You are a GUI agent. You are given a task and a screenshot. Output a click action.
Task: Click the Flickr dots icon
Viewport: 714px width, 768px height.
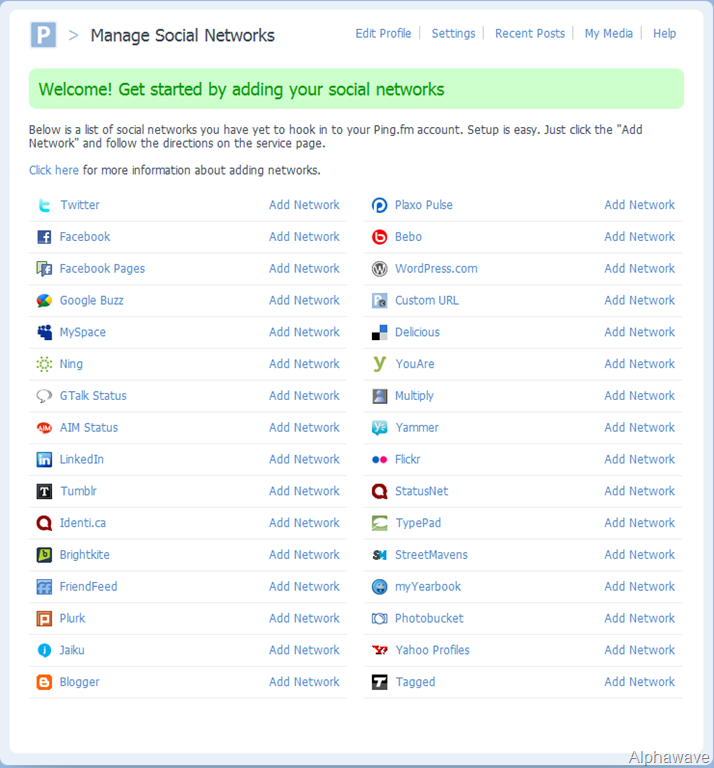click(380, 459)
